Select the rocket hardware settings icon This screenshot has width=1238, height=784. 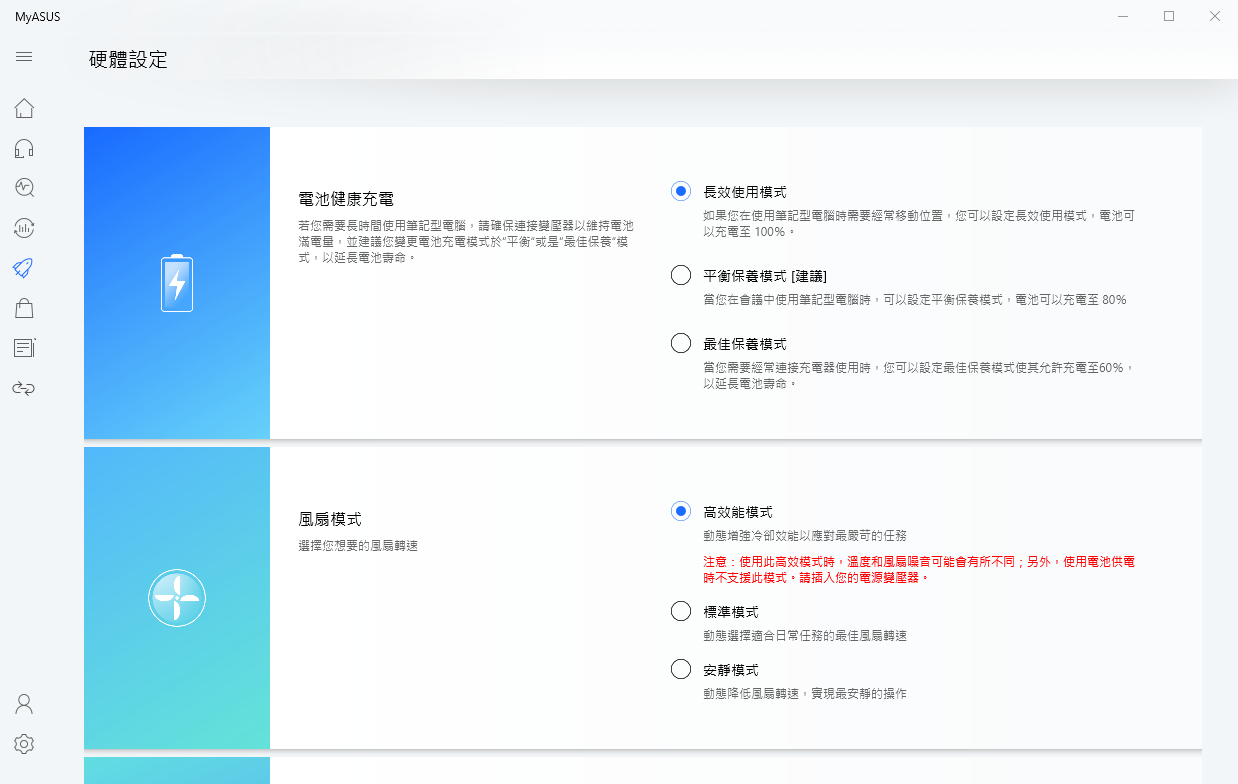click(x=24, y=268)
